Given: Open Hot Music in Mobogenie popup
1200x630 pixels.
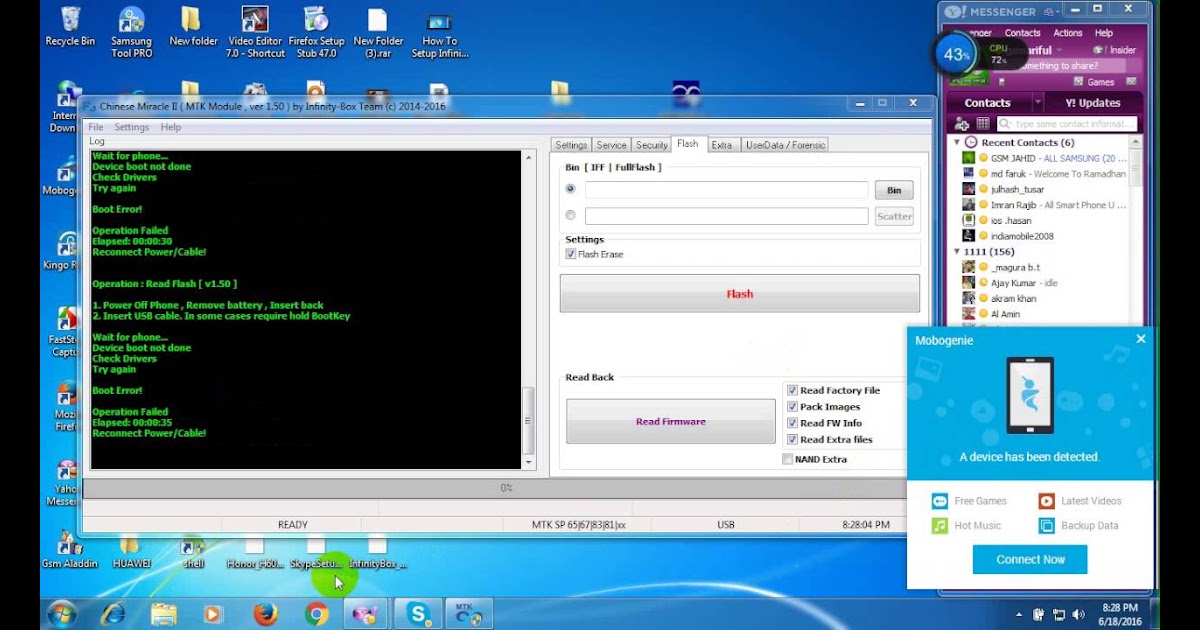Looking at the screenshot, I should (966, 525).
